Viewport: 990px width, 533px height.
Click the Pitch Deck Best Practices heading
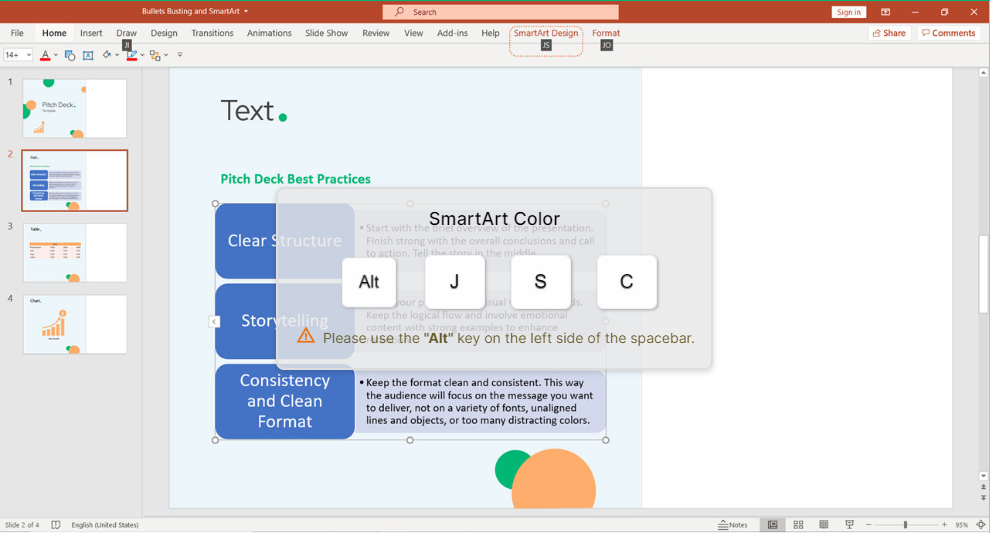coord(295,179)
